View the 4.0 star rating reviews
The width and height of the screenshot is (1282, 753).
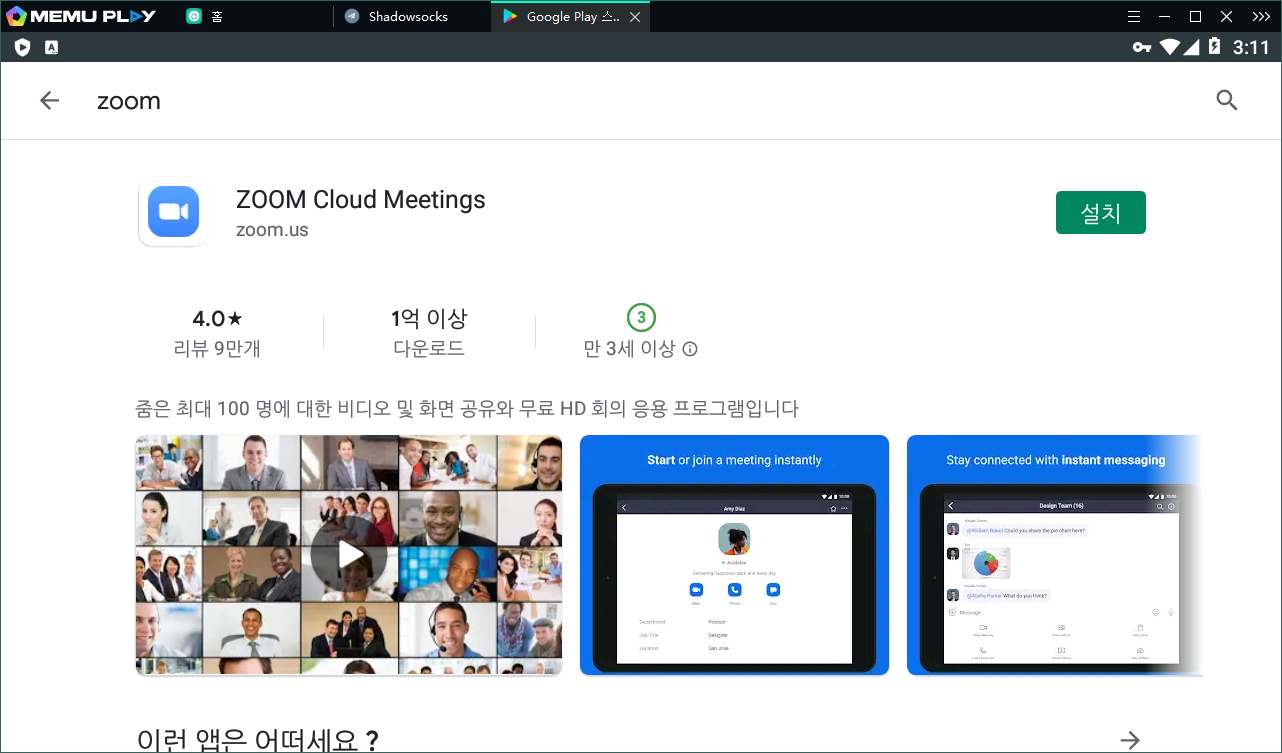coord(217,318)
